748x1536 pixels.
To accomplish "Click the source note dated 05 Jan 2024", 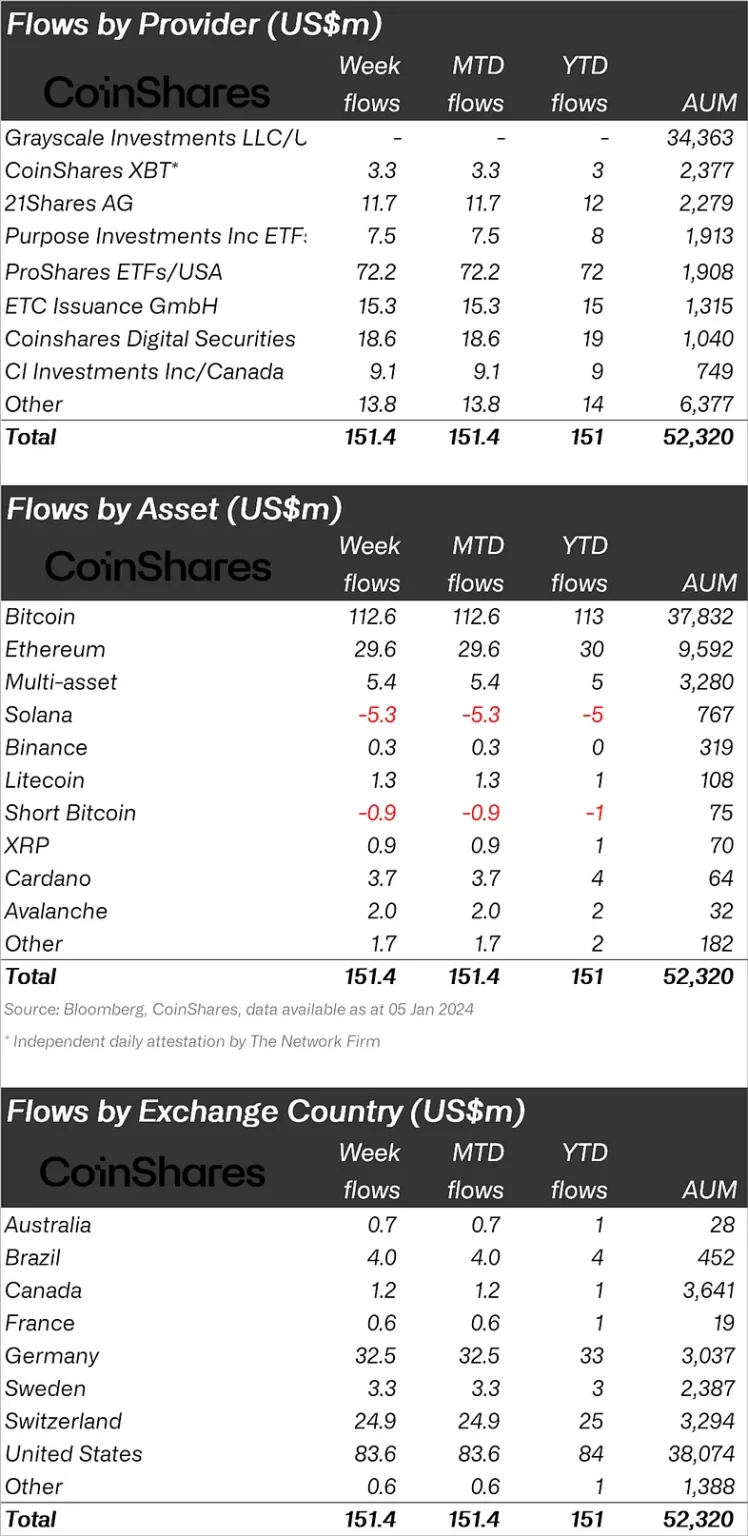I will [238, 1009].
